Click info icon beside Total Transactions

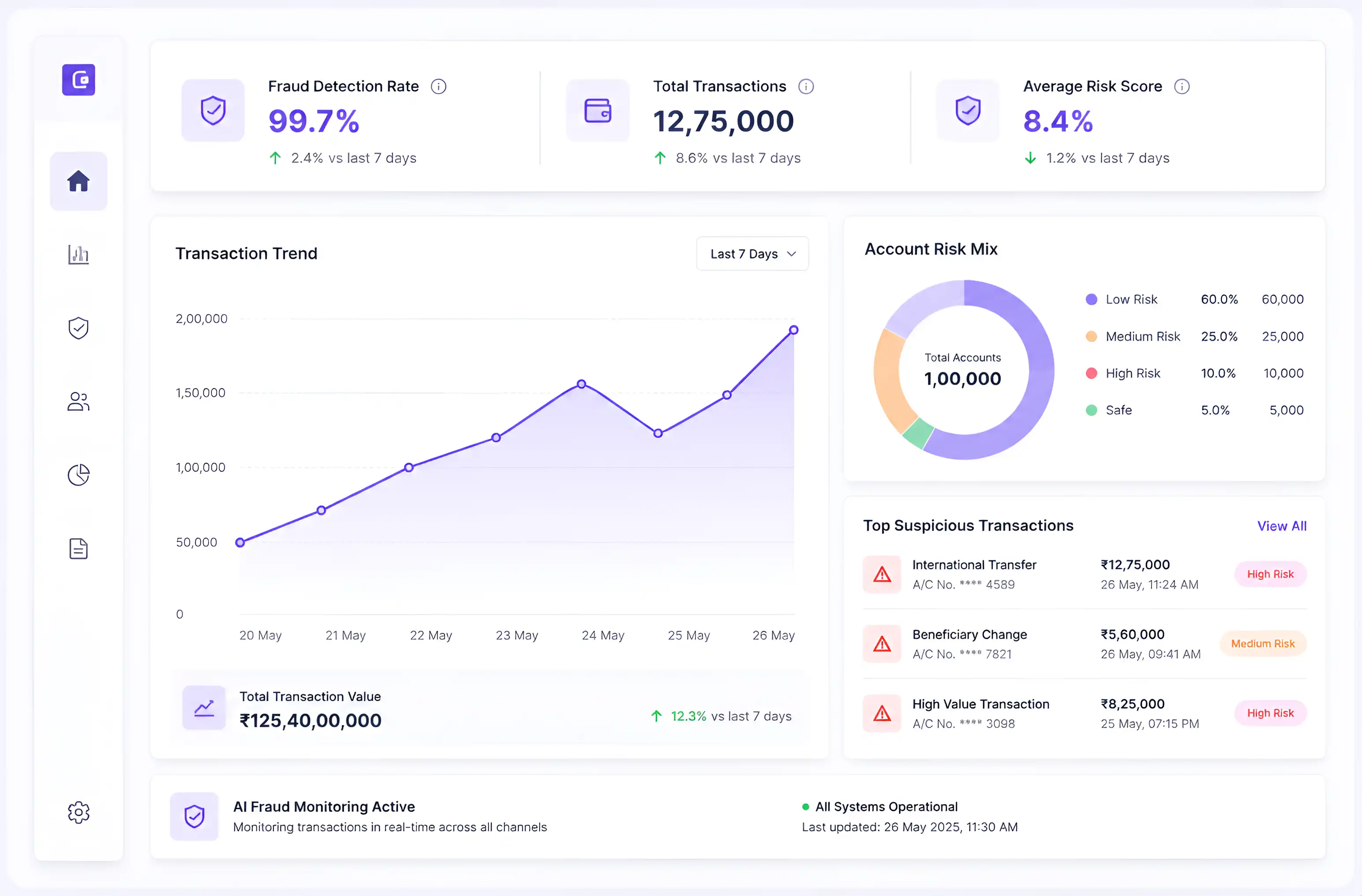pos(806,86)
